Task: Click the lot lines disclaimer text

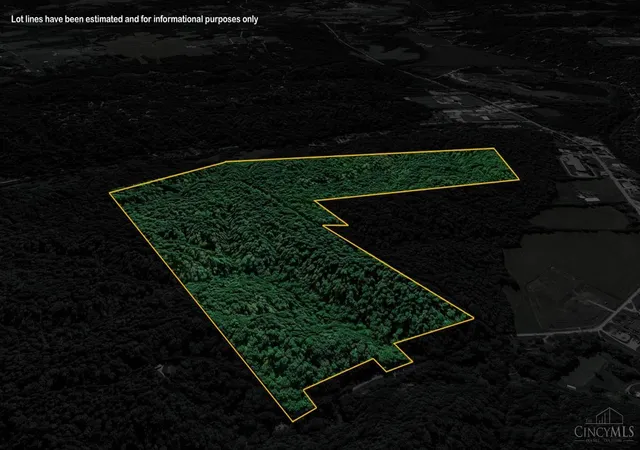Action: point(135,19)
